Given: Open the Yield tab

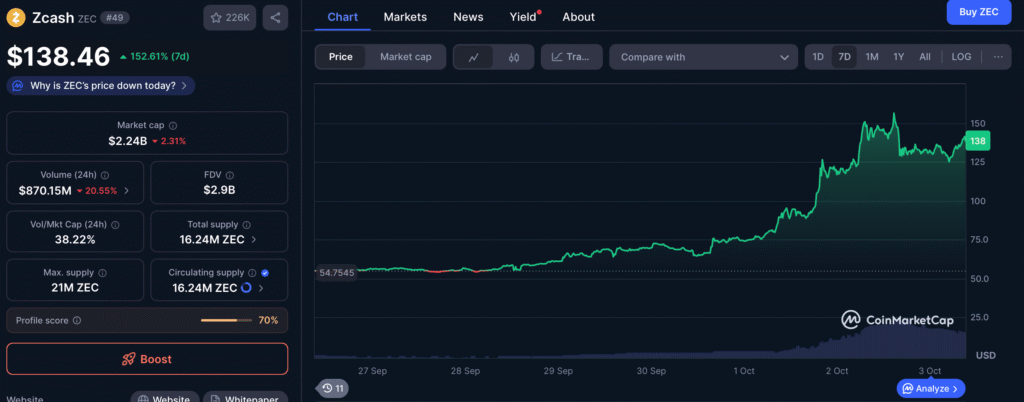Looking at the screenshot, I should (x=522, y=17).
